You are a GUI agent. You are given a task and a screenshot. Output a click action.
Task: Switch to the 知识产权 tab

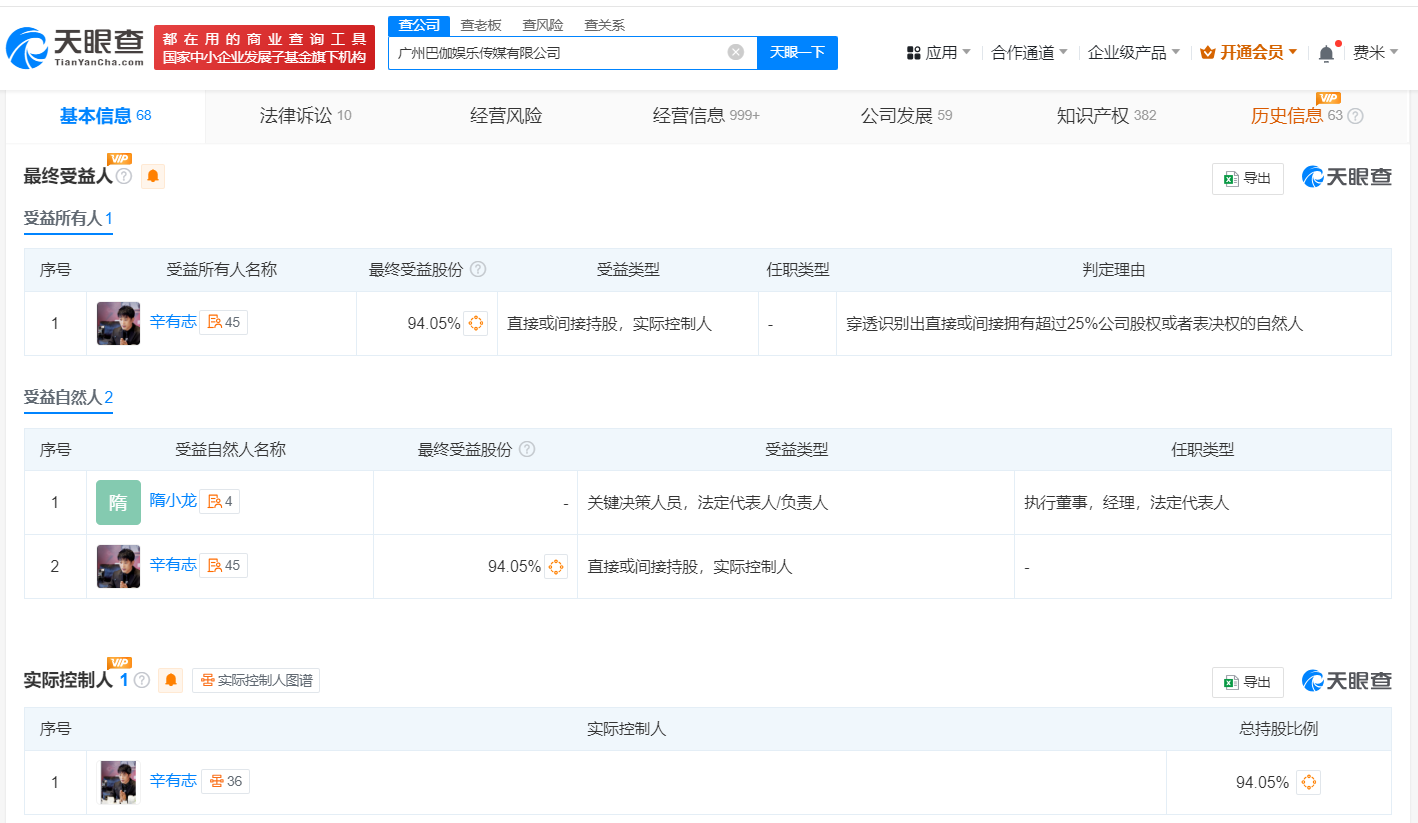pos(1105,116)
